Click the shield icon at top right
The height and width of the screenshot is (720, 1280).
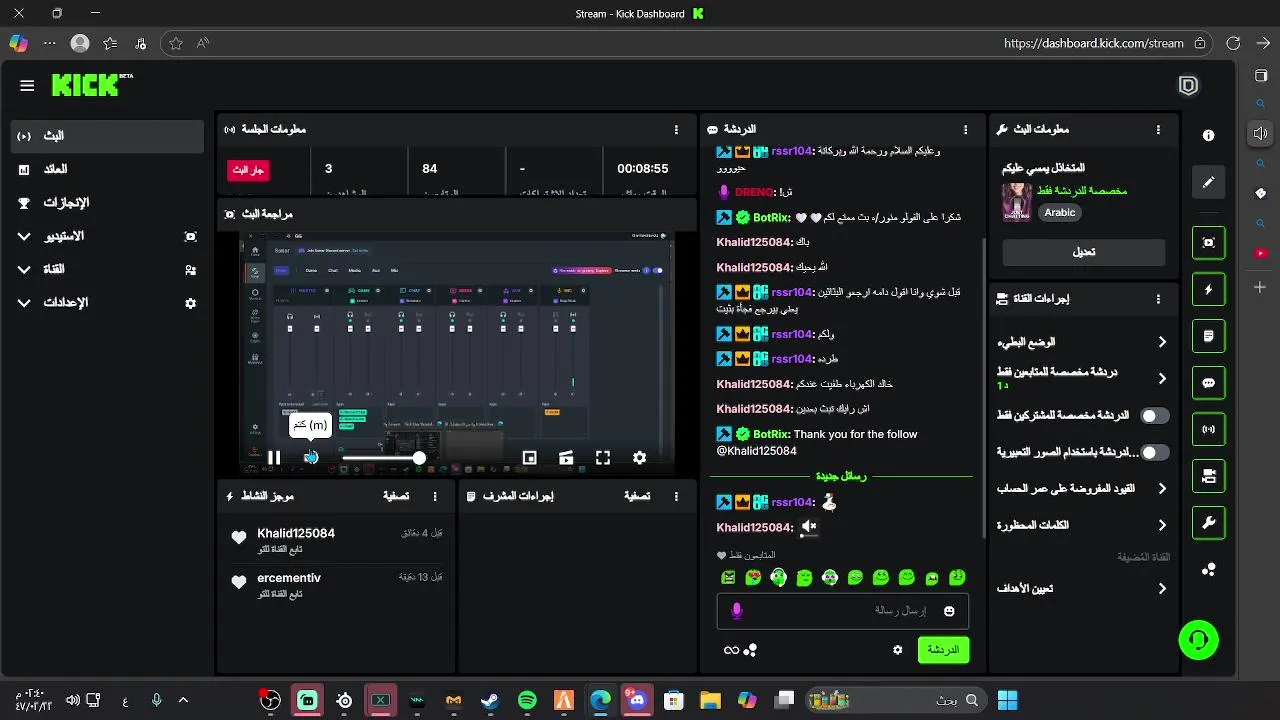click(x=1188, y=86)
